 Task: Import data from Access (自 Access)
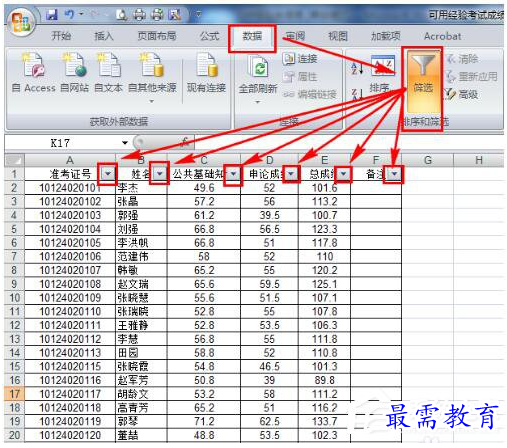(33, 73)
